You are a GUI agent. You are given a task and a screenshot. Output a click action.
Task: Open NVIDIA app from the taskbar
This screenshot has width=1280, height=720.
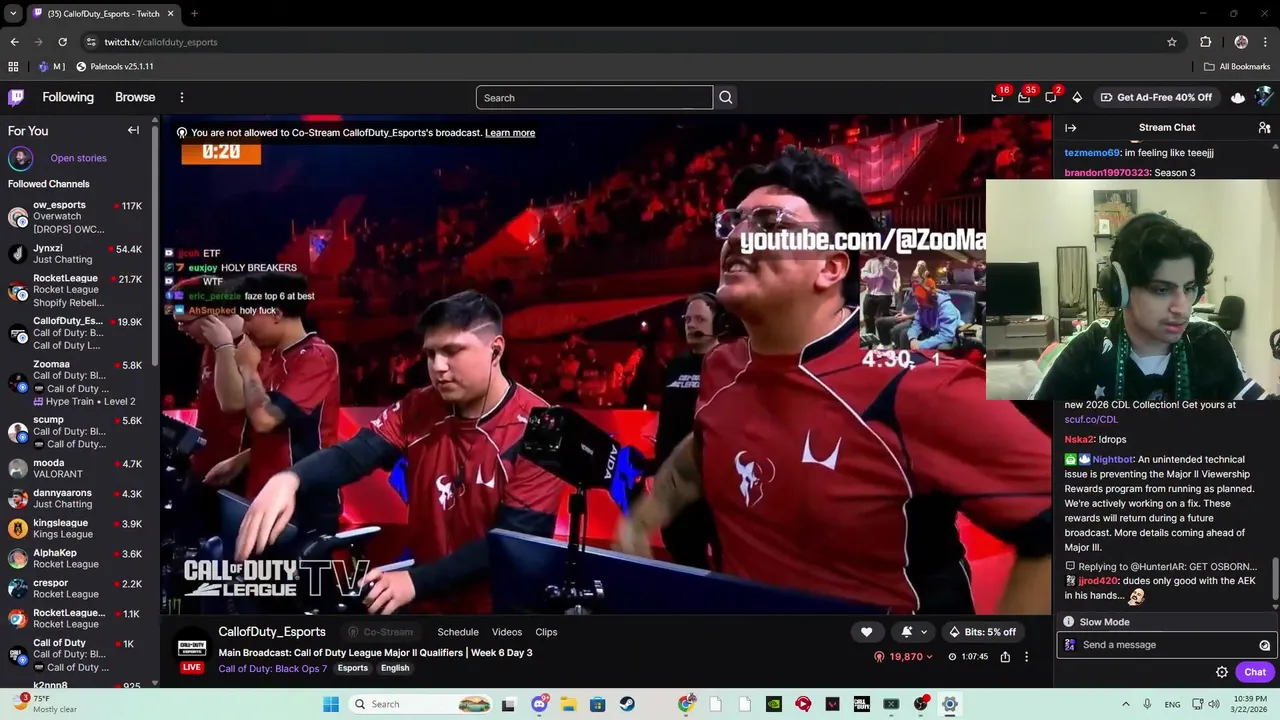click(x=774, y=704)
